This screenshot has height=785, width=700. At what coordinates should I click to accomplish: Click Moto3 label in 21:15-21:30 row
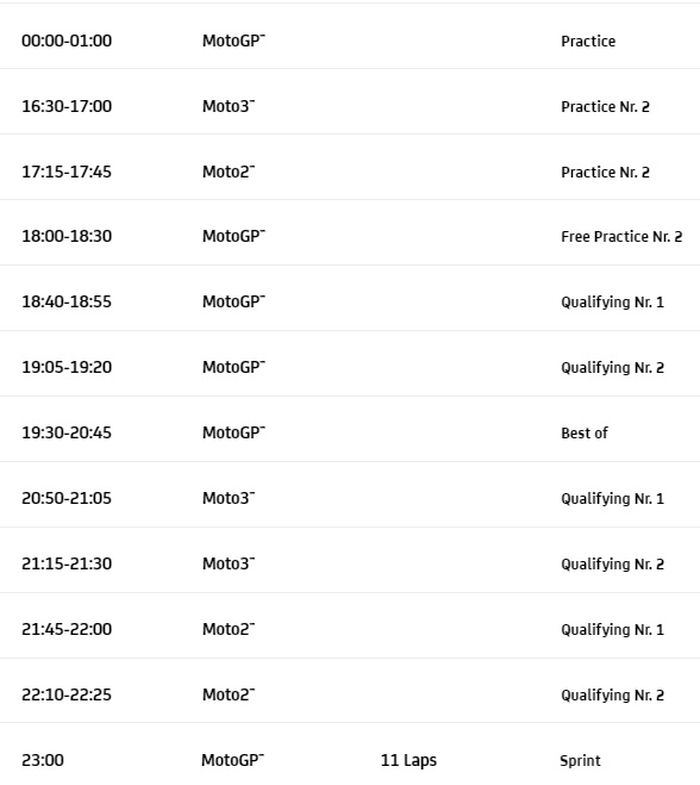point(228,564)
